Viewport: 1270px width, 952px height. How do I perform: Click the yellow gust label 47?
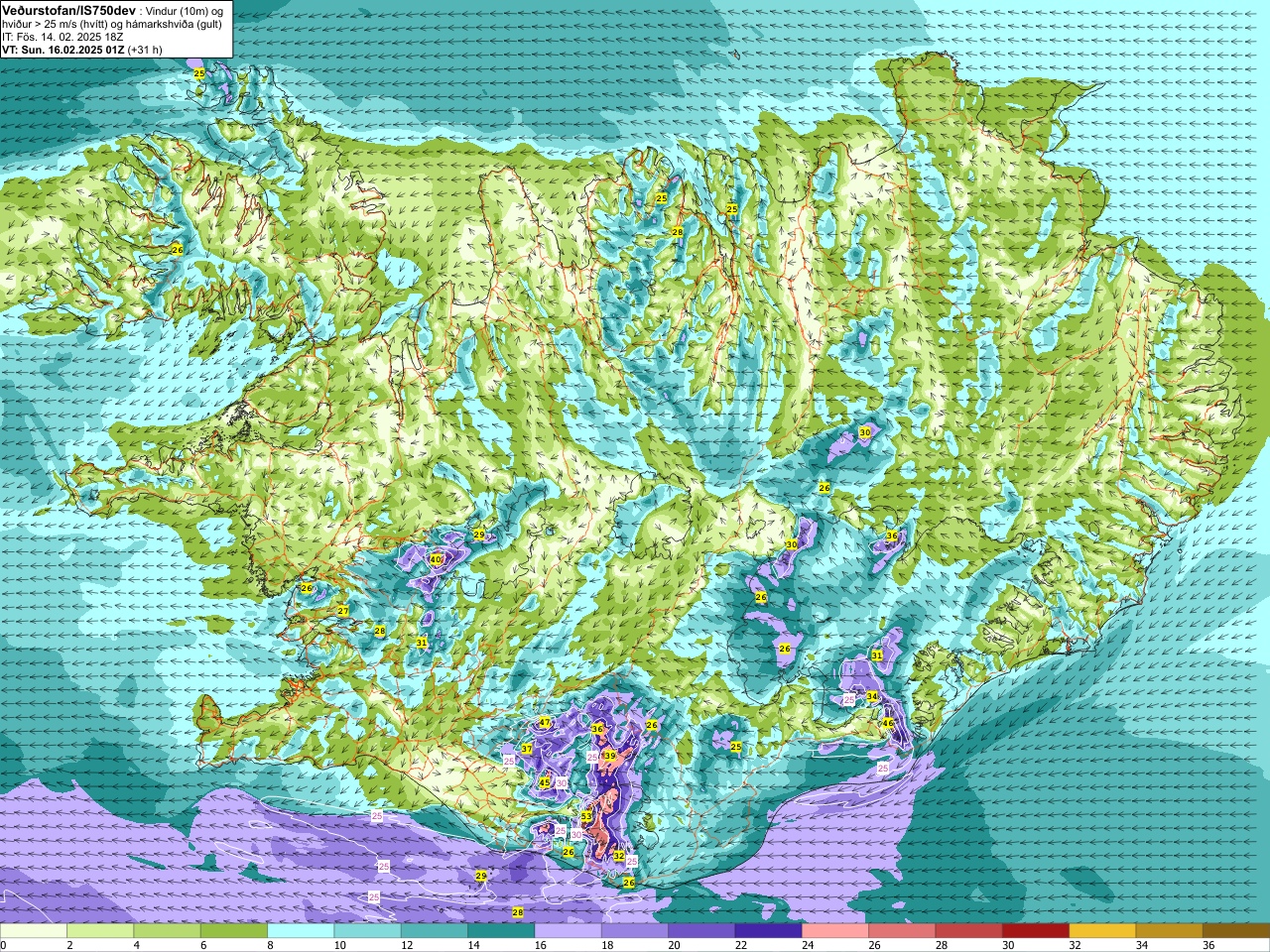click(x=545, y=722)
